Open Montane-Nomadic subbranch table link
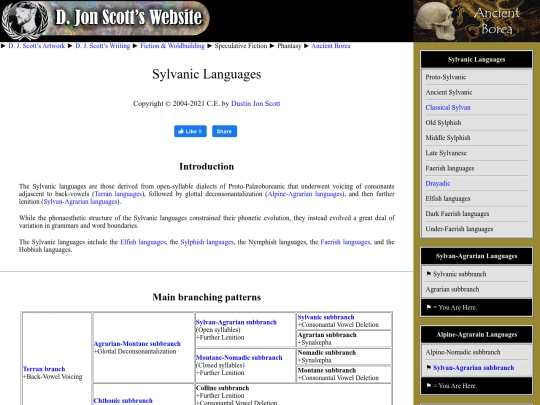The width and height of the screenshot is (540, 405). (239, 358)
